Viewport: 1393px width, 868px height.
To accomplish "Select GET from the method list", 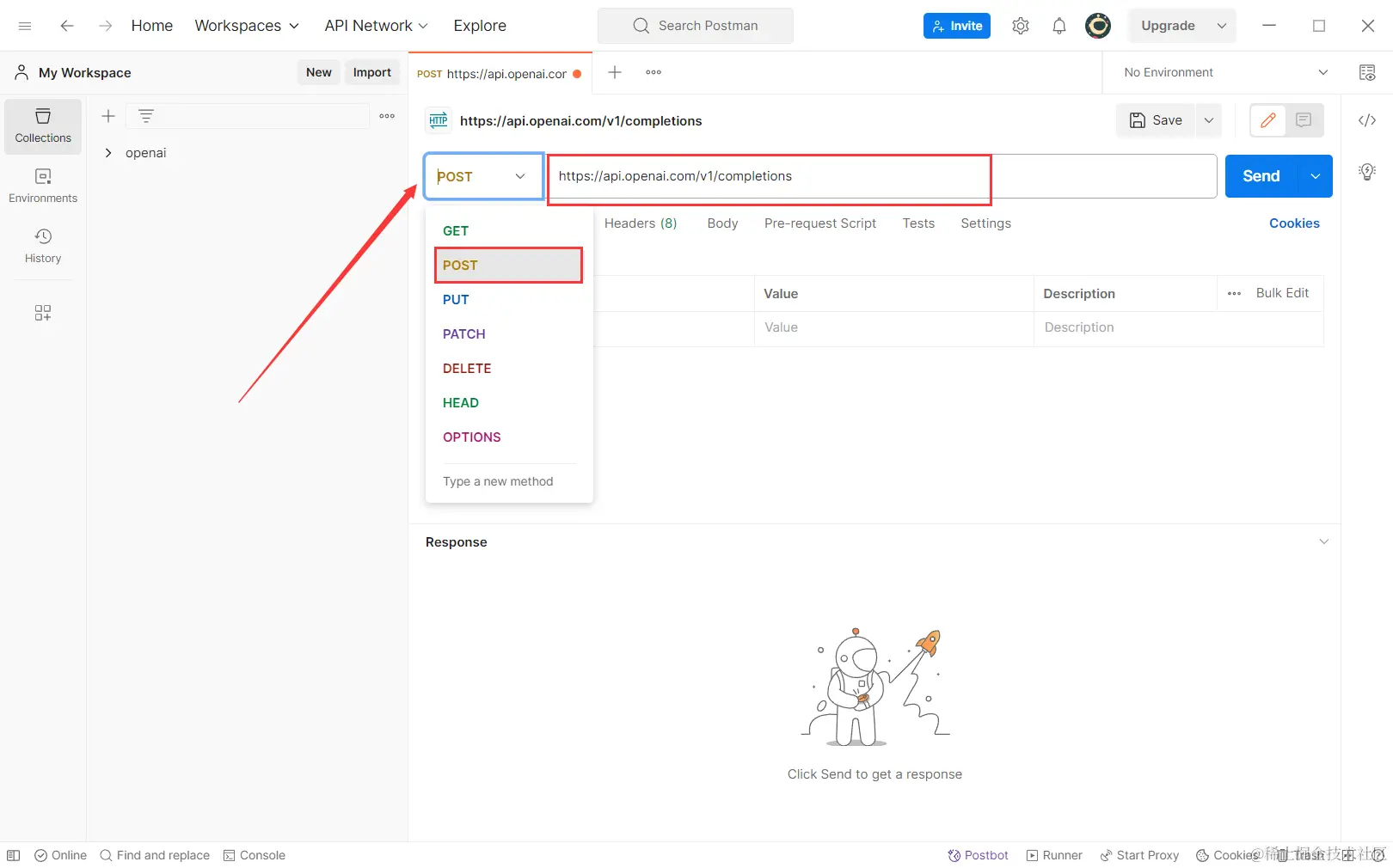I will (509, 231).
